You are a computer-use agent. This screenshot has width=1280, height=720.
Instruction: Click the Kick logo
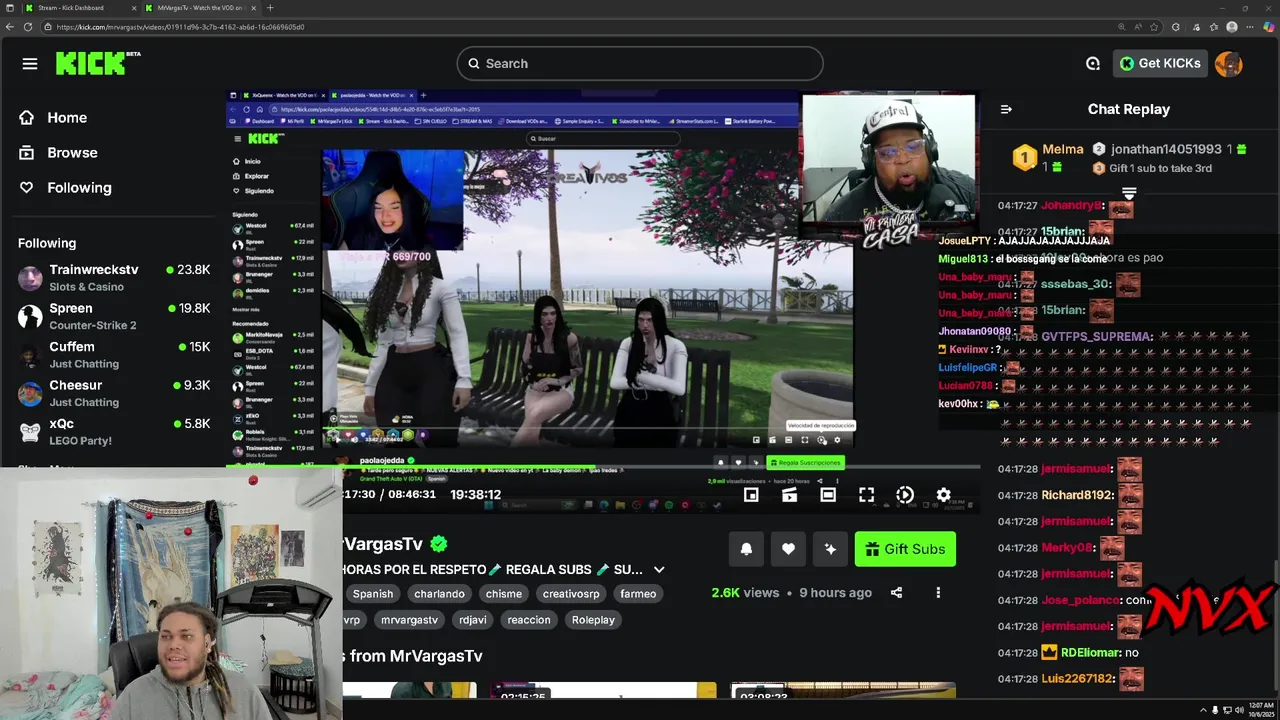[x=97, y=63]
